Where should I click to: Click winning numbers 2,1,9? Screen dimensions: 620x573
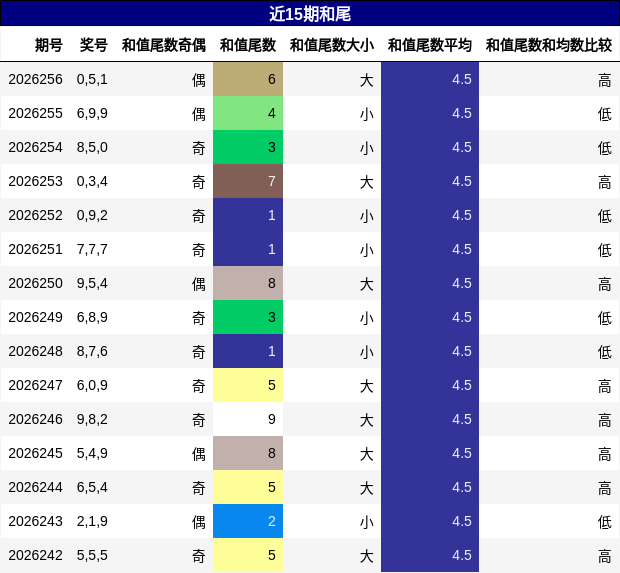[x=92, y=521]
